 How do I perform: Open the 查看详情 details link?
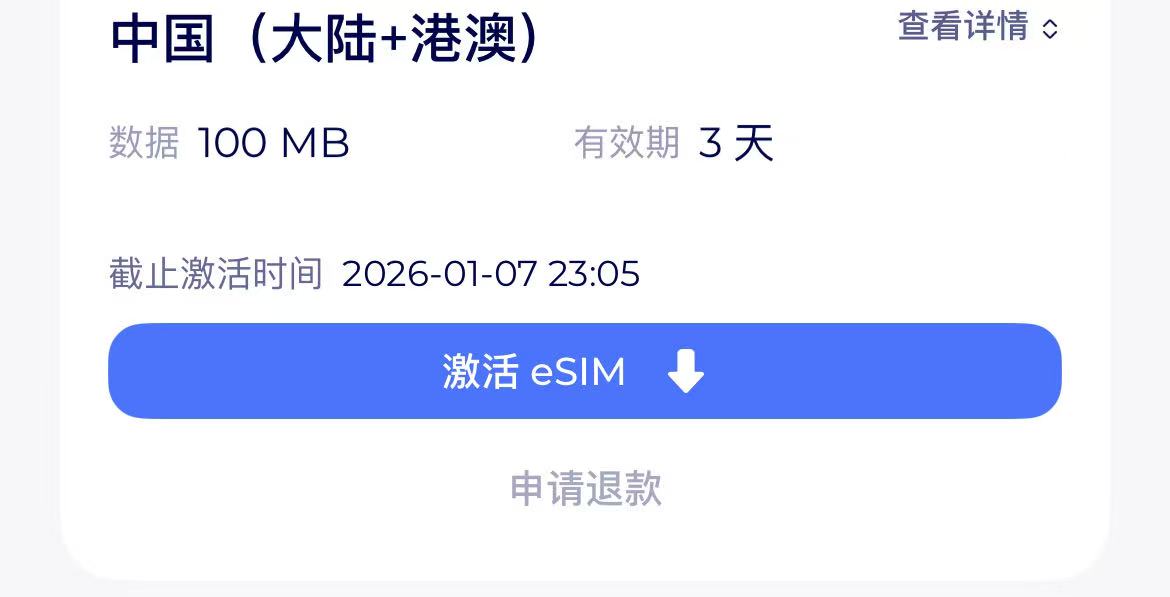(x=963, y=26)
